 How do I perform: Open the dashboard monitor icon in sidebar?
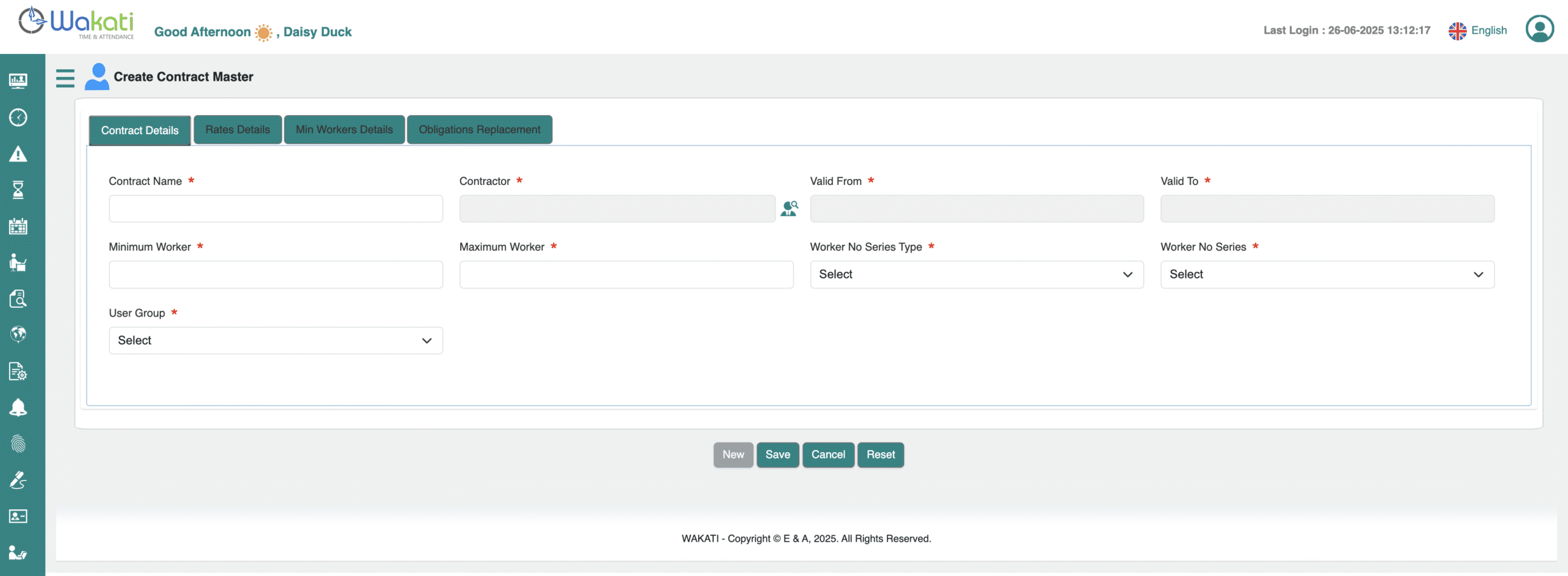pyautogui.click(x=18, y=81)
